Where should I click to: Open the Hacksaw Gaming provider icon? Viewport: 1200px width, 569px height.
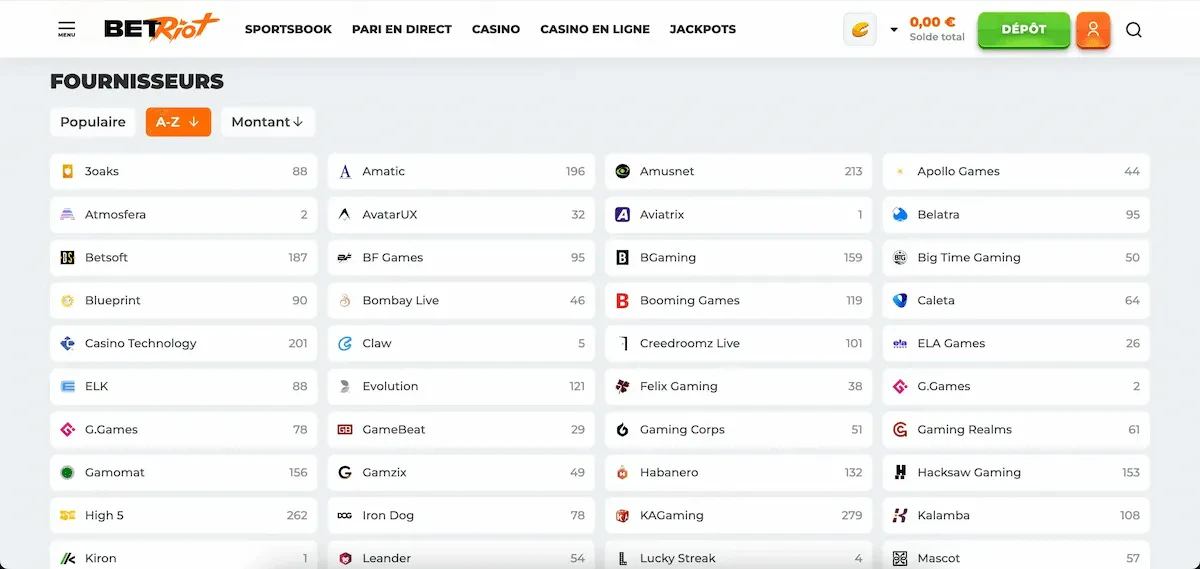(900, 472)
